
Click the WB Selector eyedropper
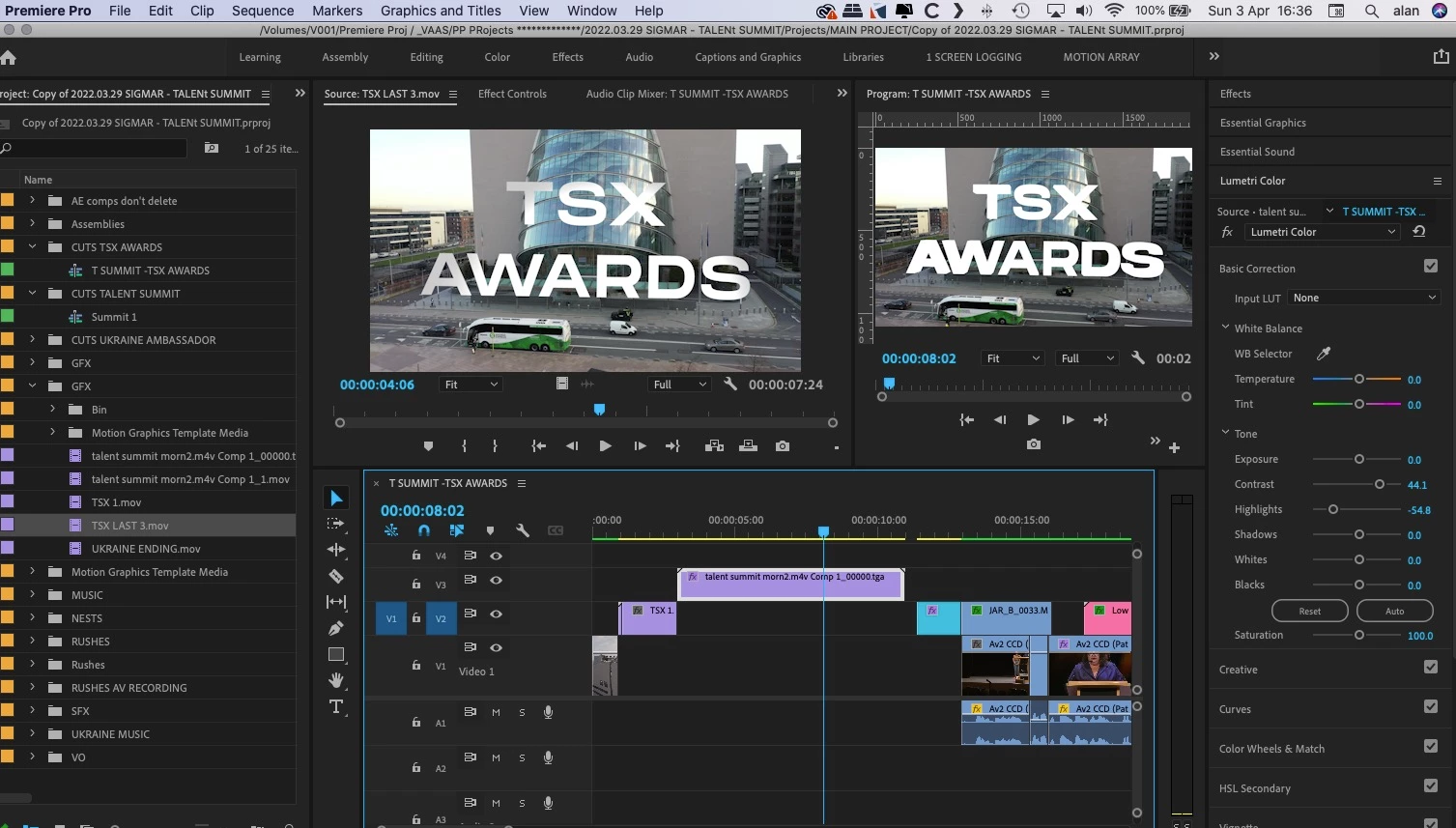[x=1324, y=354]
